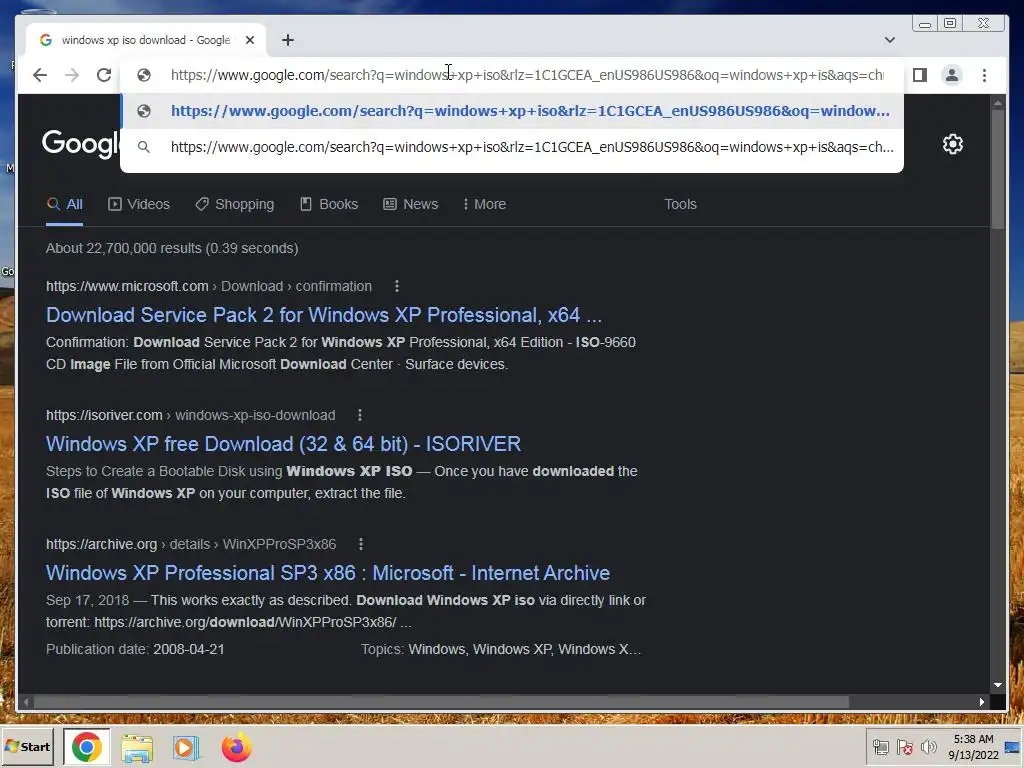Click the volume speaker tray icon
This screenshot has height=768, width=1024.
click(929, 748)
